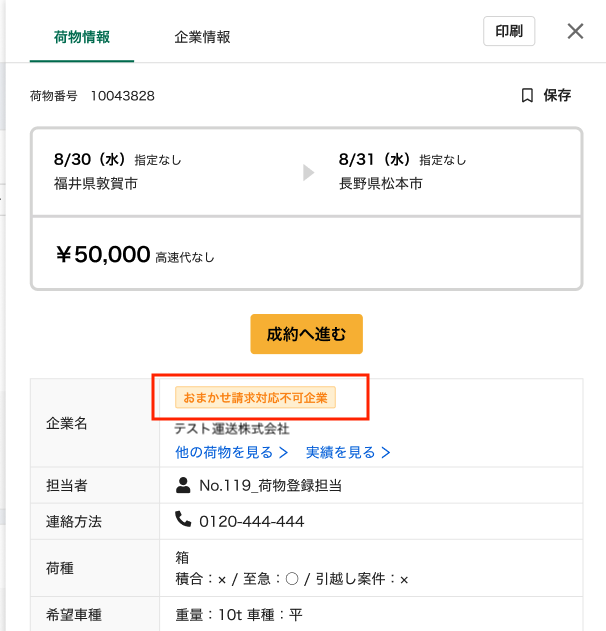Click the おまかせ請求対応不可企業 badge

coord(255,398)
